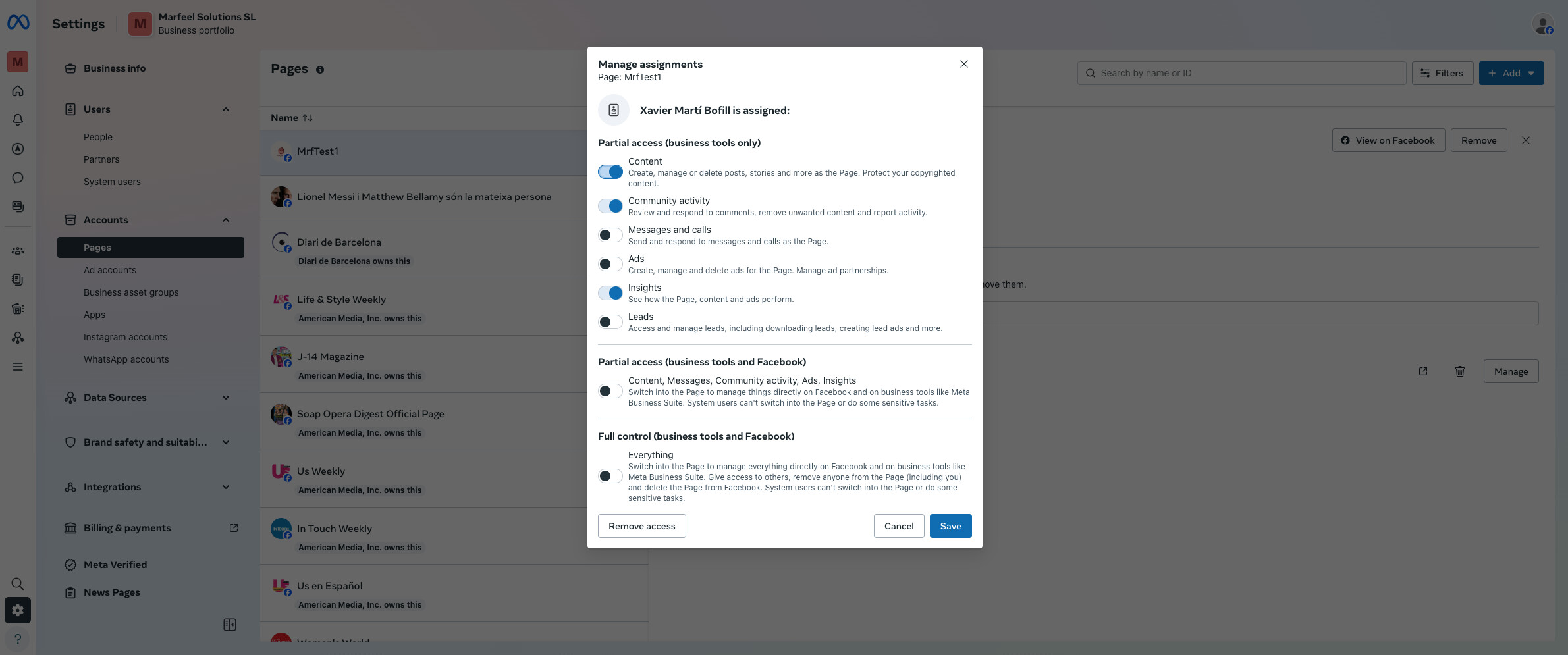
Task: Open the search magnifier in the left rail
Action: coord(18,583)
